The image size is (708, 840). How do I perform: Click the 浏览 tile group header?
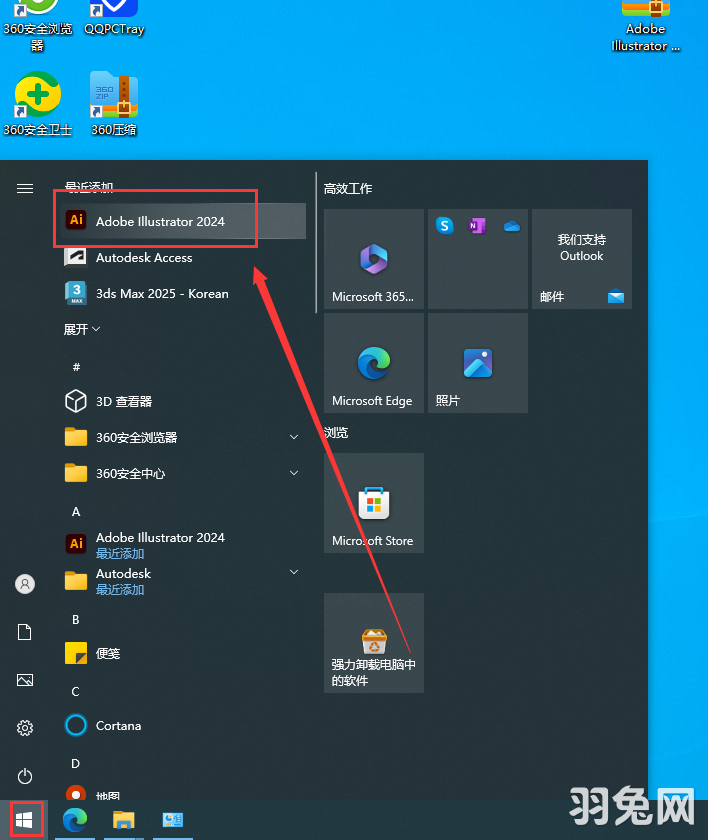(x=336, y=432)
